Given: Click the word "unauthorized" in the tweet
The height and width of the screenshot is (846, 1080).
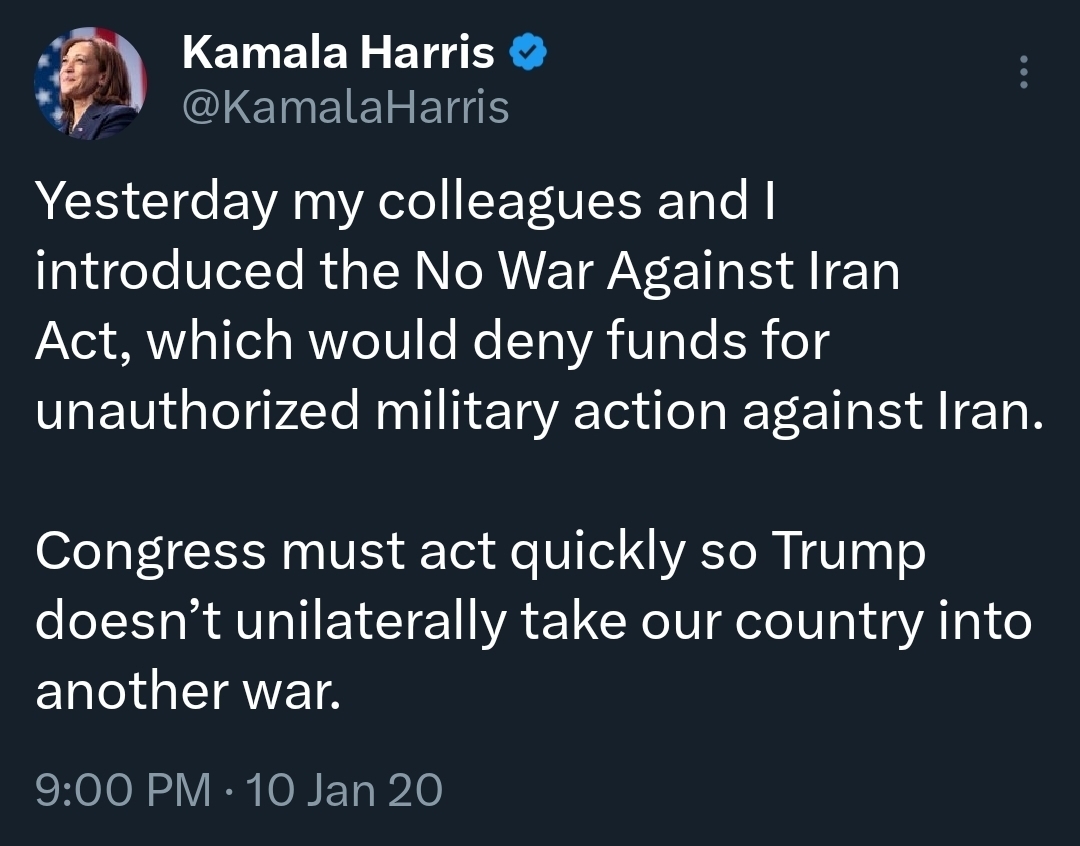Looking at the screenshot, I should click(x=198, y=412).
